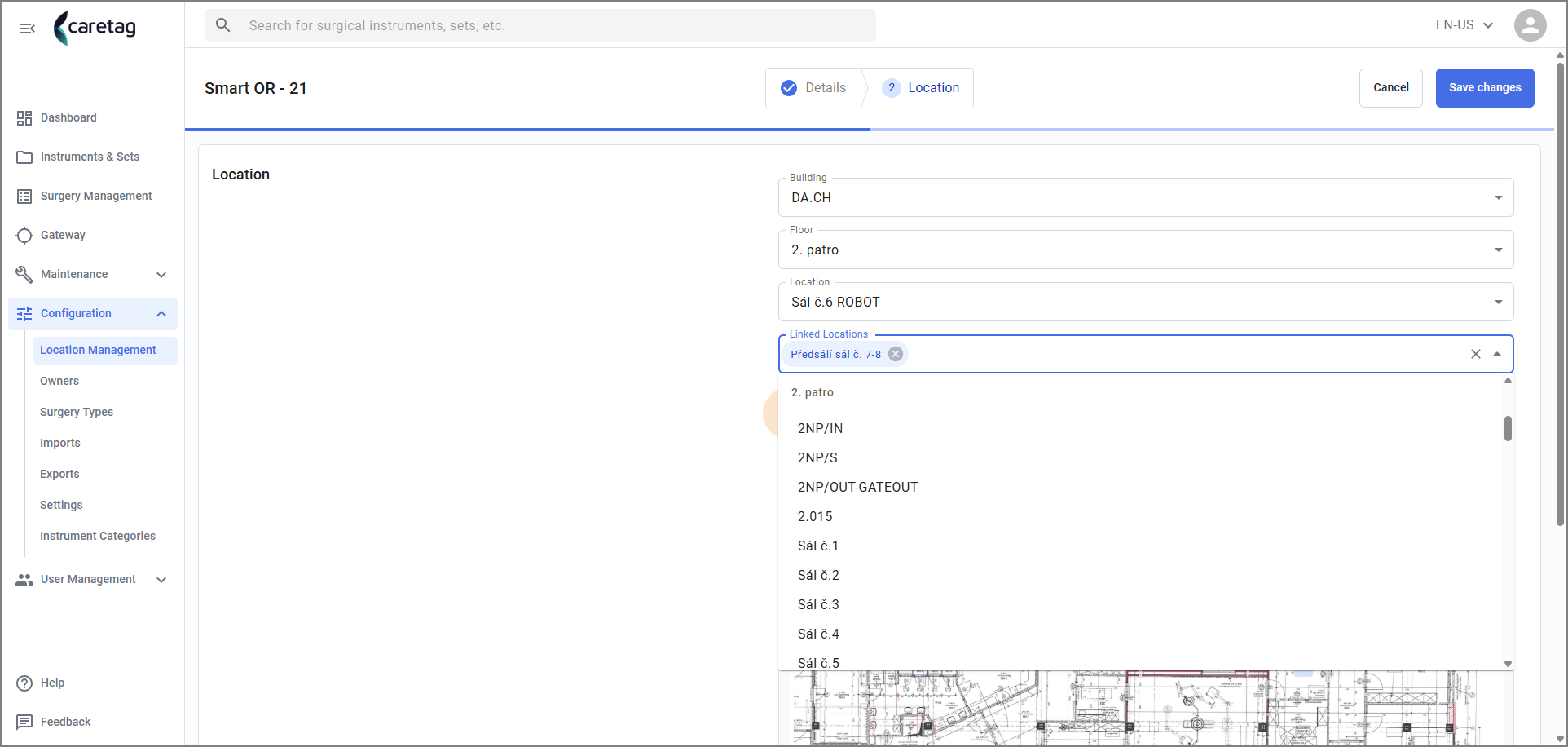This screenshot has height=747, width=1568.
Task: Click the Cancel button
Action: tap(1391, 88)
